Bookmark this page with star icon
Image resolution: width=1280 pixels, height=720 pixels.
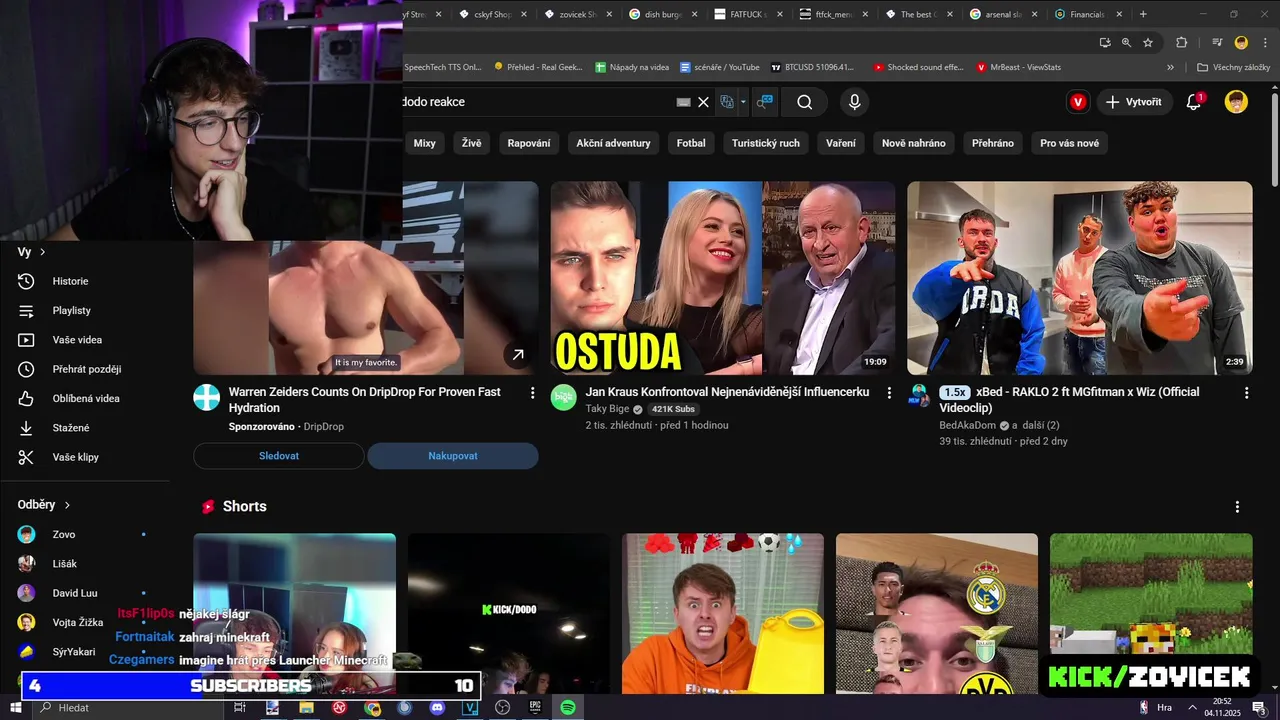point(1148,42)
